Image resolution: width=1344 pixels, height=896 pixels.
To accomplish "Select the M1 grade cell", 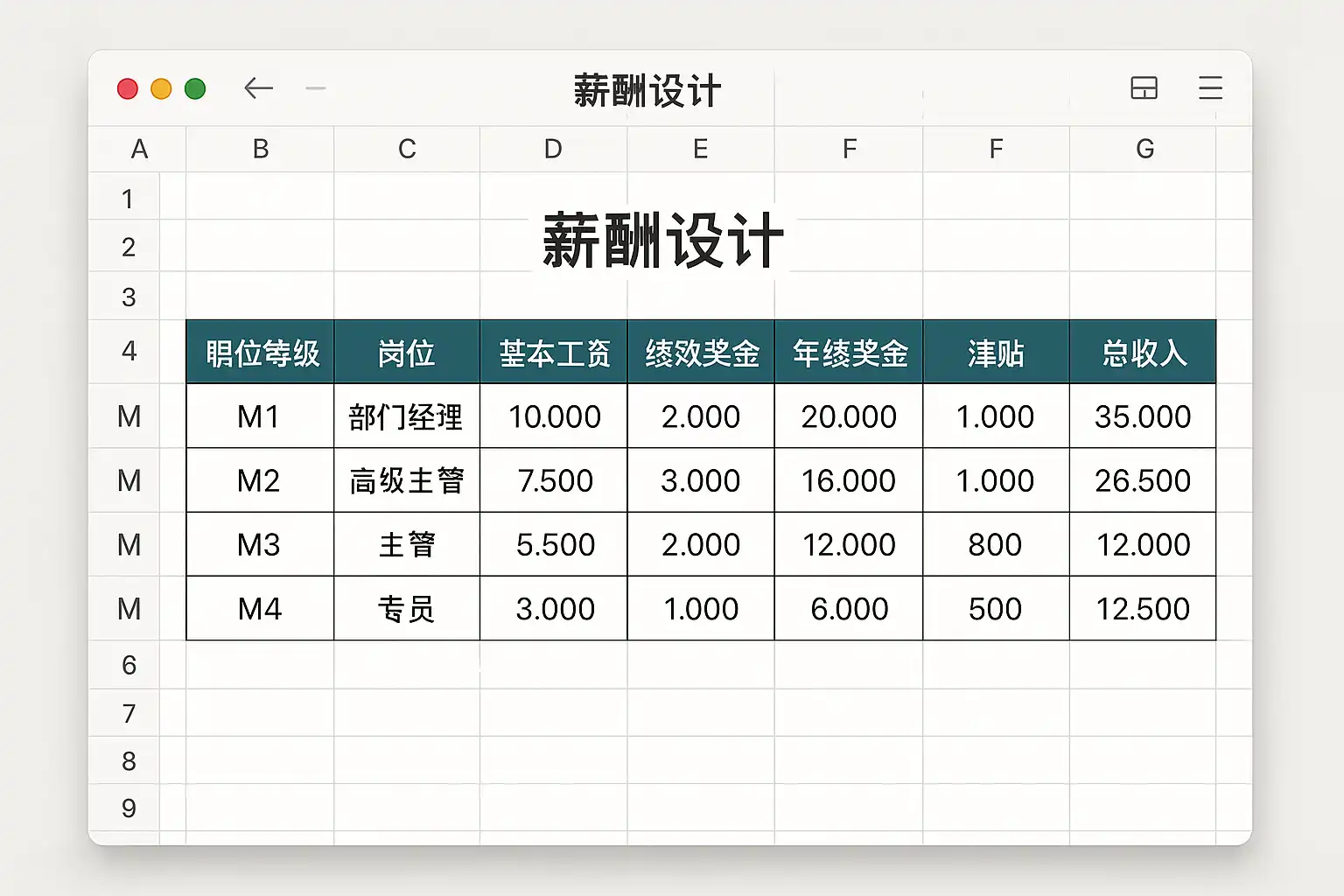I will [x=260, y=416].
